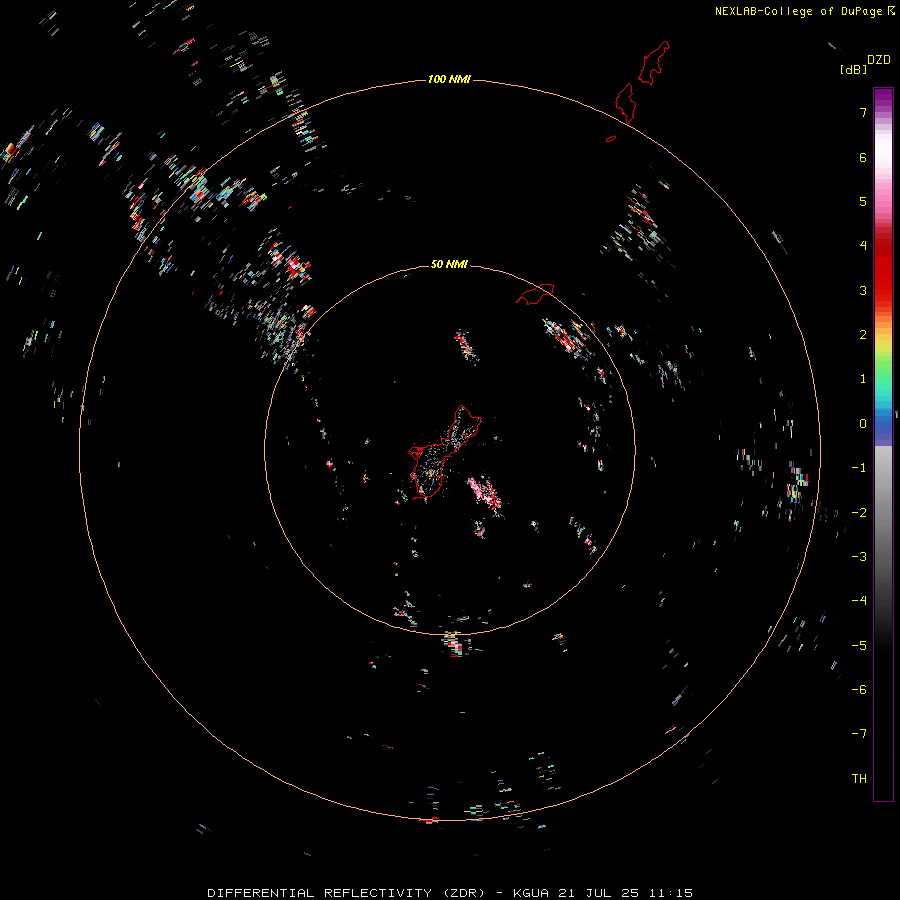This screenshot has height=900, width=900.
Task: Click the -1 value on the color scale
Action: coord(859,468)
